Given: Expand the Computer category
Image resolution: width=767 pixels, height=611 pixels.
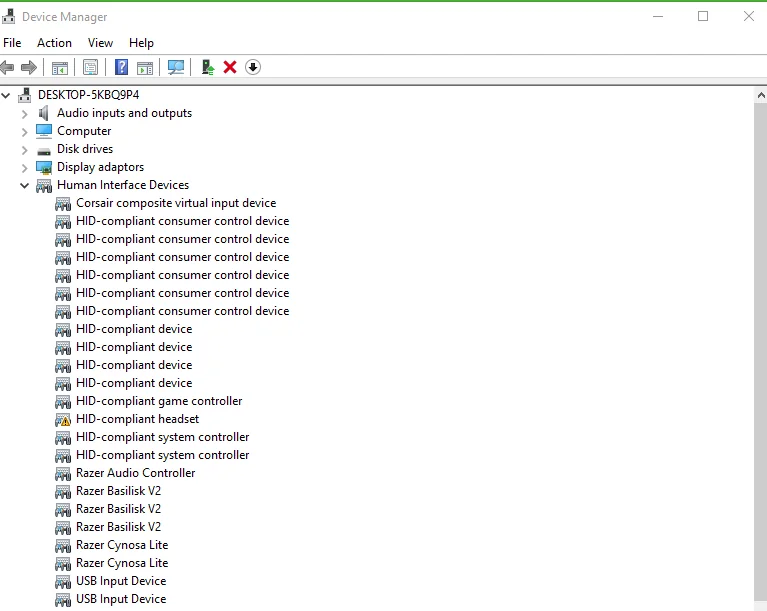Looking at the screenshot, I should [24, 132].
